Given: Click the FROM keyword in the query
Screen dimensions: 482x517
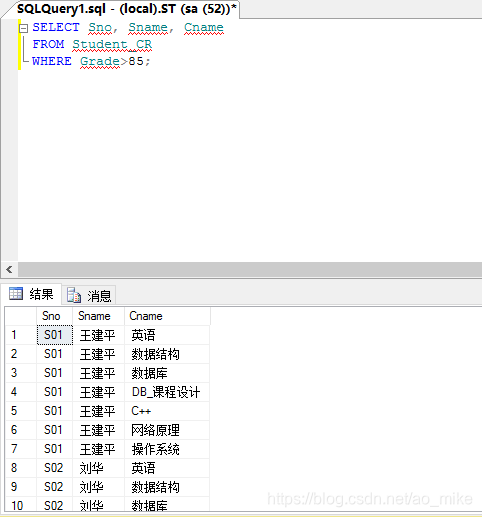Looking at the screenshot, I should tap(48, 44).
